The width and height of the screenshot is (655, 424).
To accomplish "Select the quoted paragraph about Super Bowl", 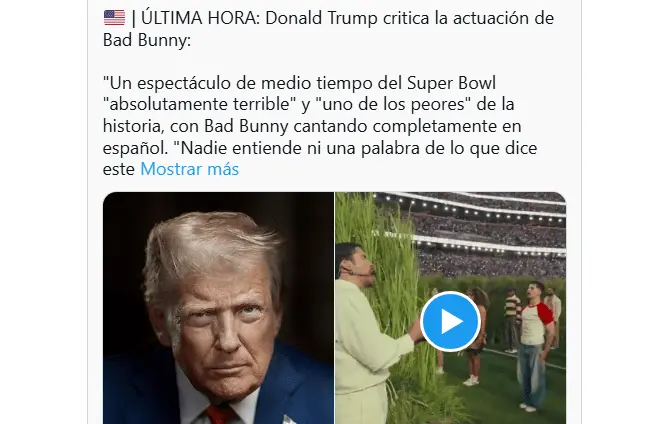I will tap(320, 126).
